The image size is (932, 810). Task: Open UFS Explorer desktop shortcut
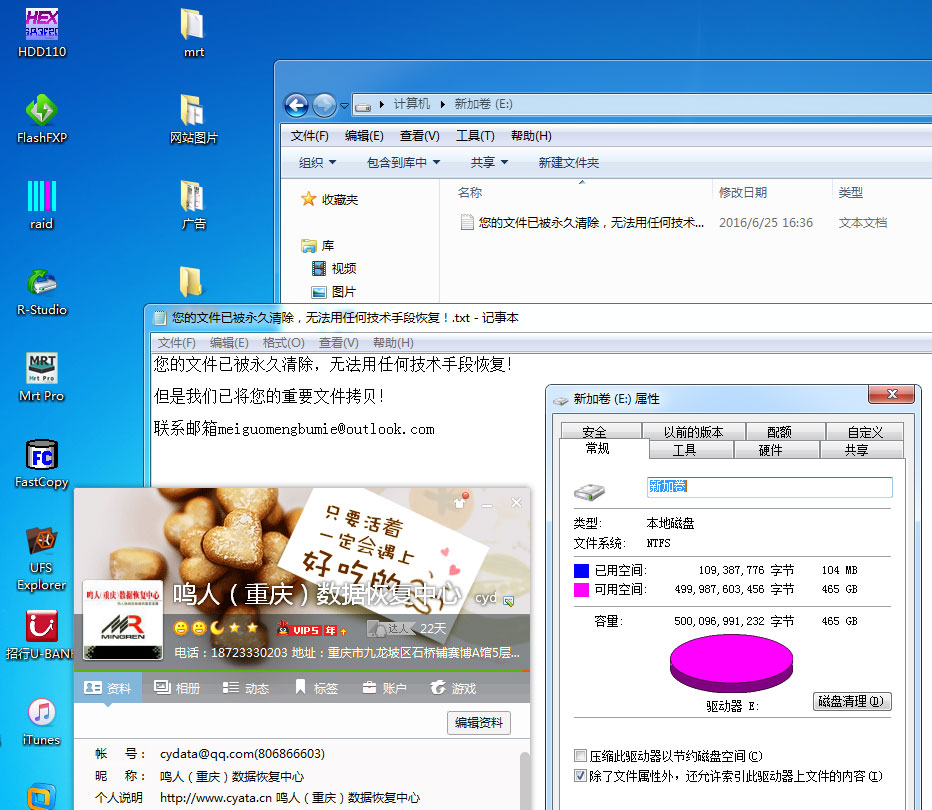42,543
